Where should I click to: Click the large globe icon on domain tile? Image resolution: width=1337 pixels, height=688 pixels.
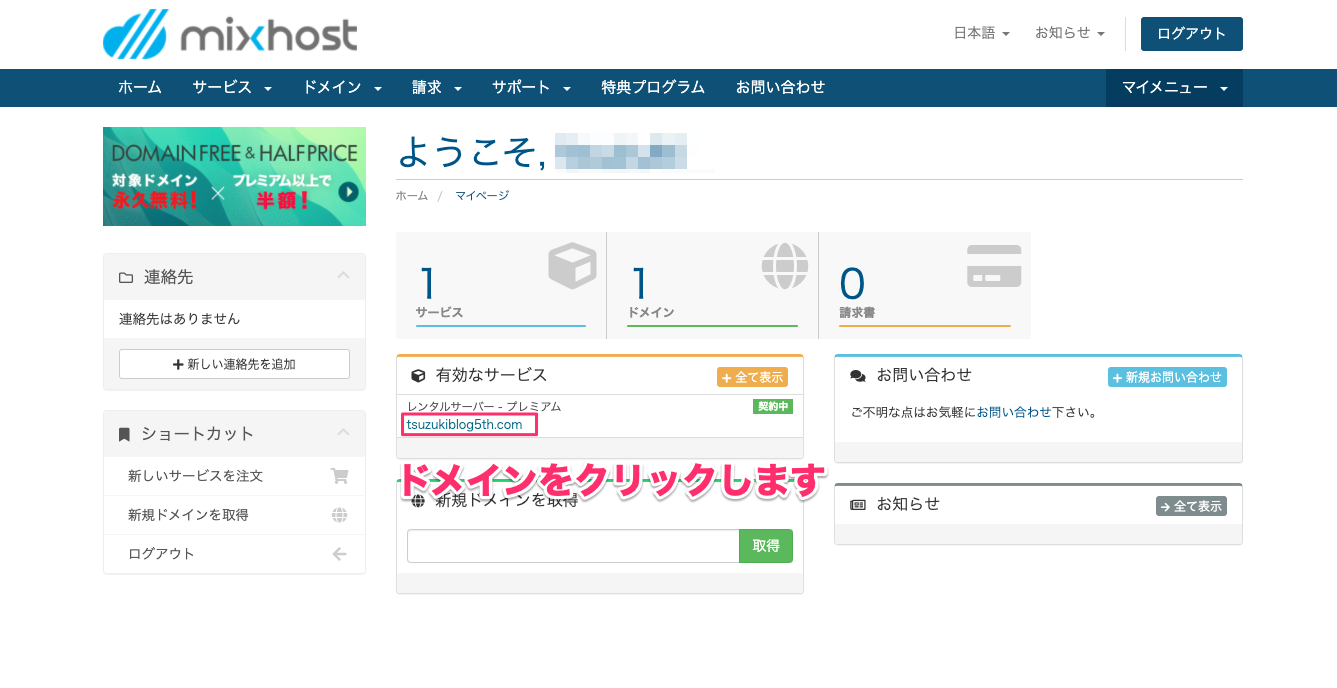784,266
